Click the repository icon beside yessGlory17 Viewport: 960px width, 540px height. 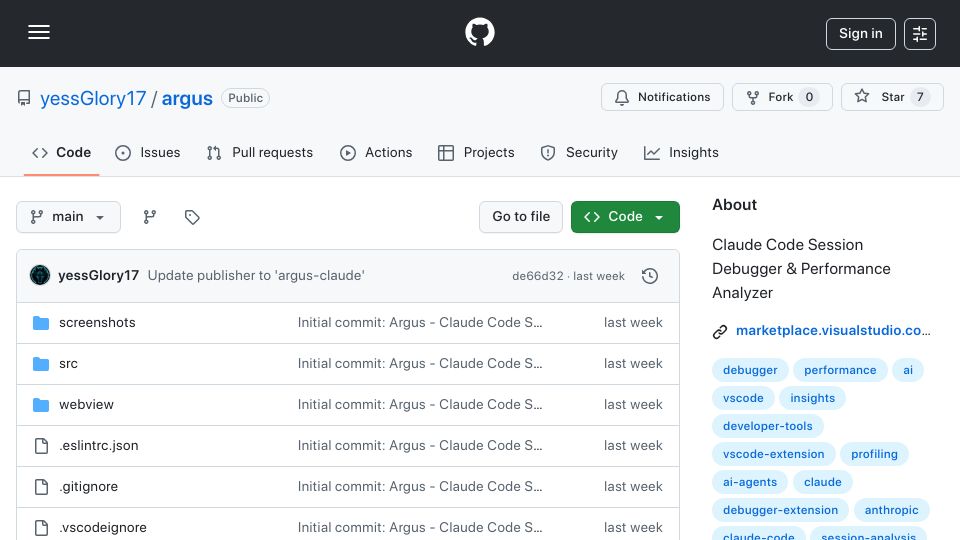point(24,98)
